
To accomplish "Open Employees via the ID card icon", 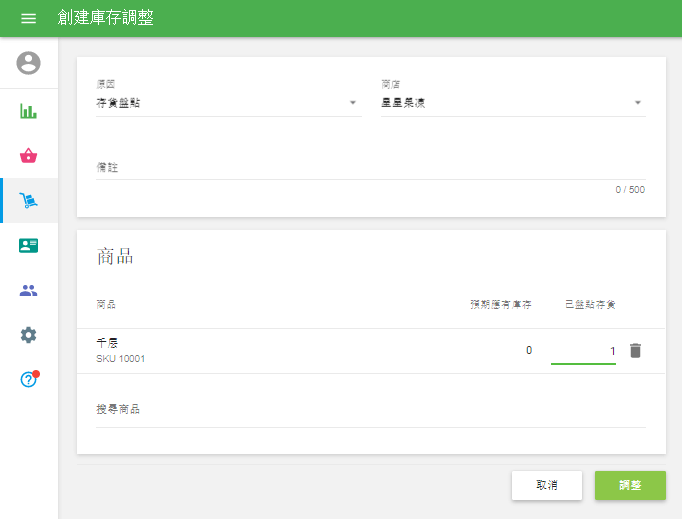I will pos(29,246).
